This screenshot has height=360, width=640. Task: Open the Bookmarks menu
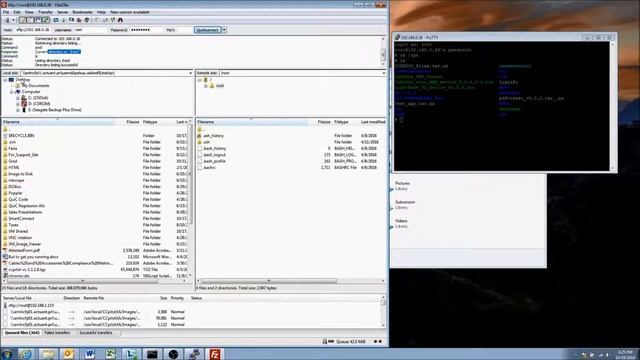[82, 12]
